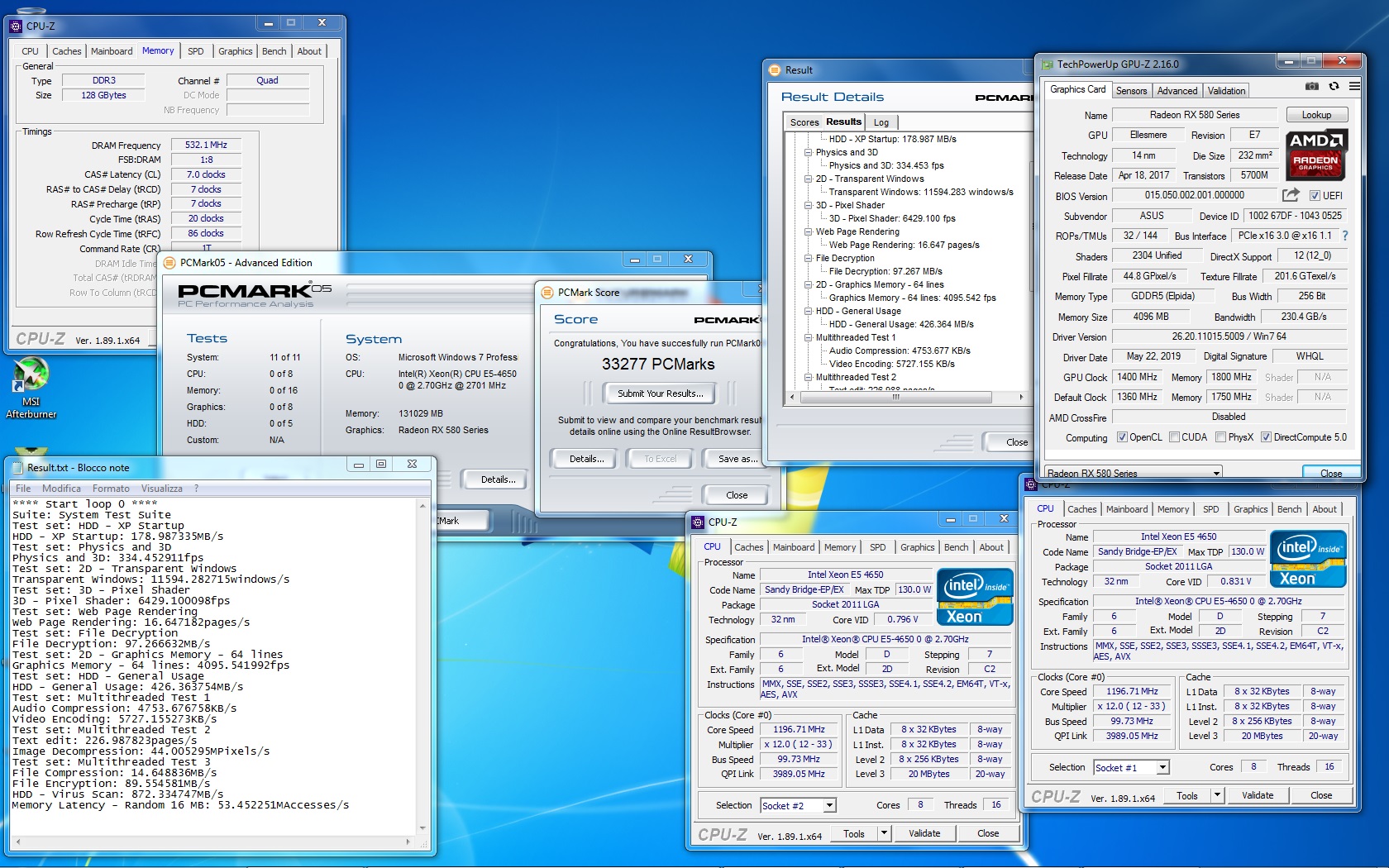Viewport: 1389px width, 868px height.
Task: Click the Notepad horizontal scroll right arrow
Action: pyautogui.click(x=408, y=842)
